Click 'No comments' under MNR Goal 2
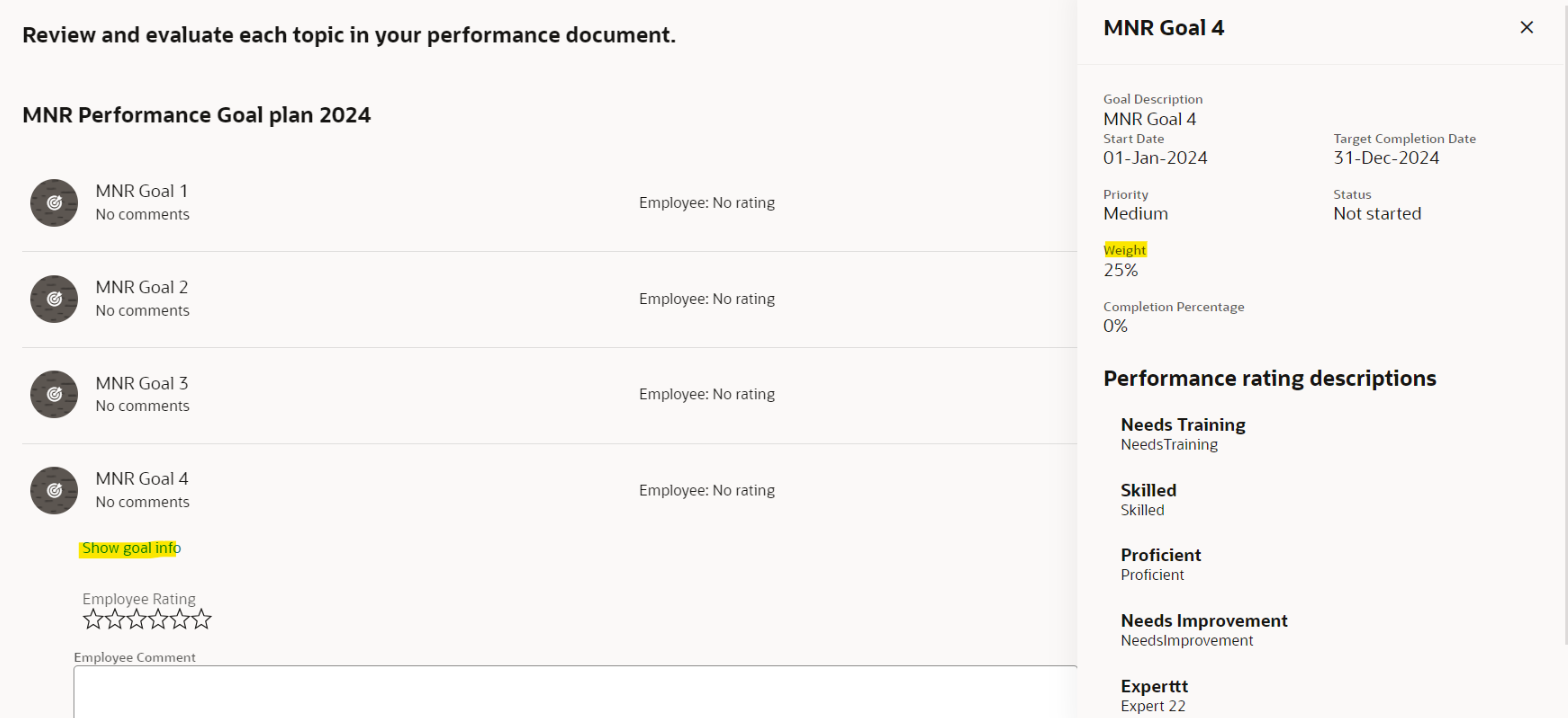This screenshot has width=1568, height=718. (x=142, y=310)
